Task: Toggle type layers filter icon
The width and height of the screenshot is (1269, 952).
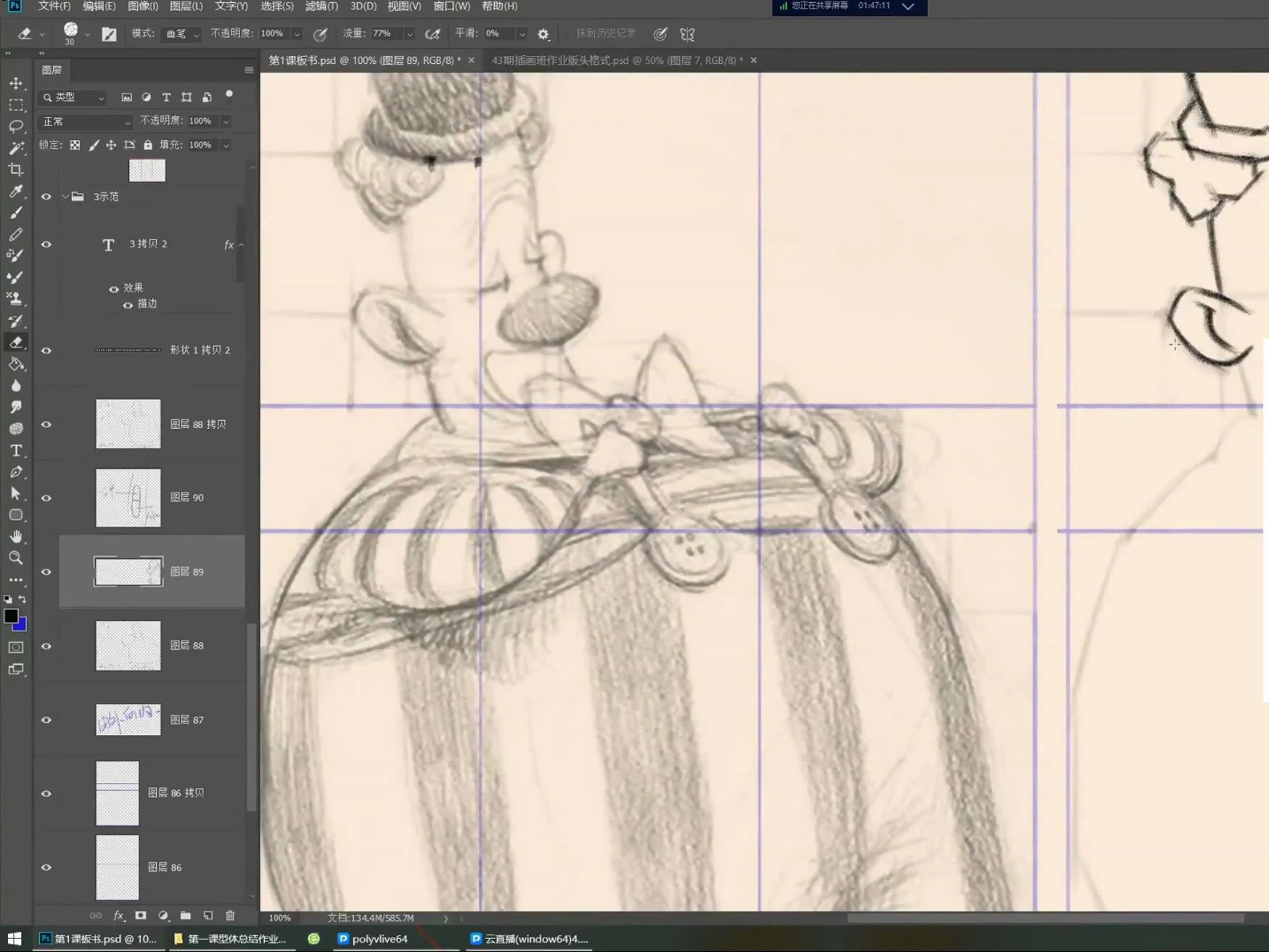Action: [x=166, y=97]
